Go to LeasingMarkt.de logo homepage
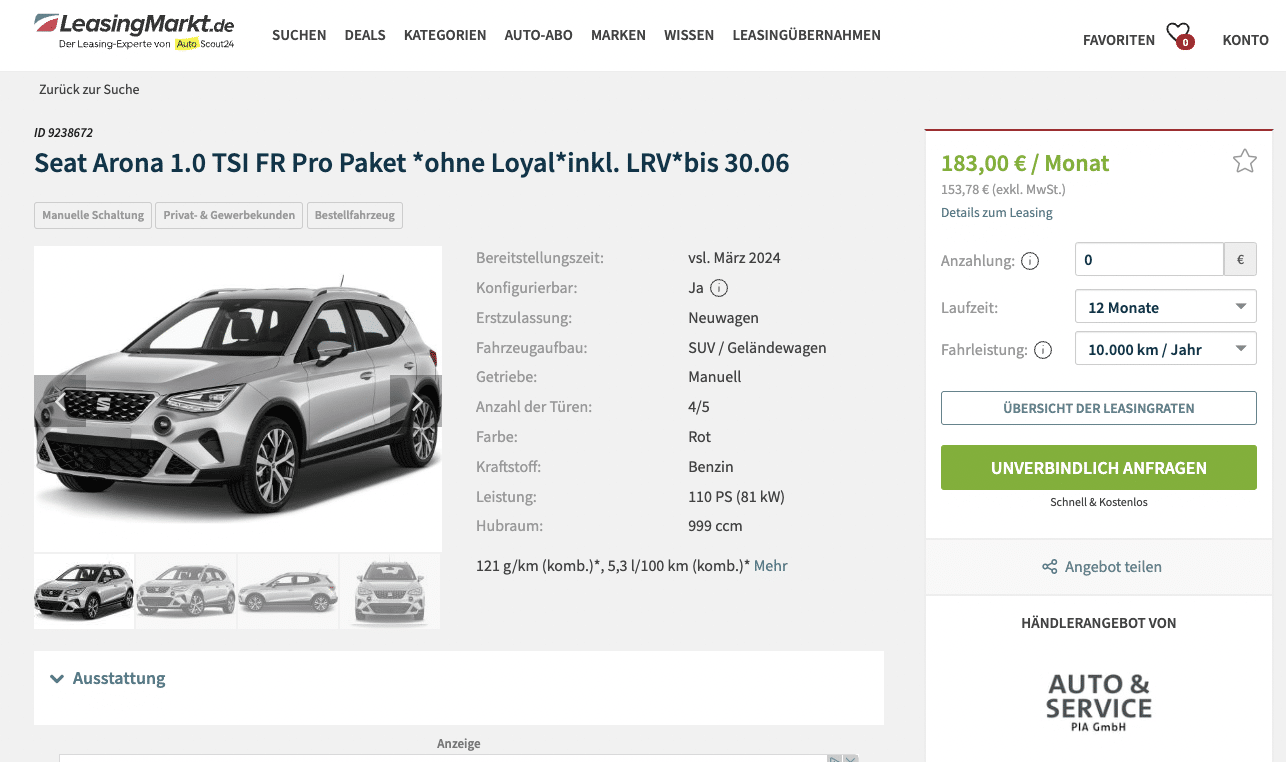This screenshot has height=762, width=1286. (134, 31)
